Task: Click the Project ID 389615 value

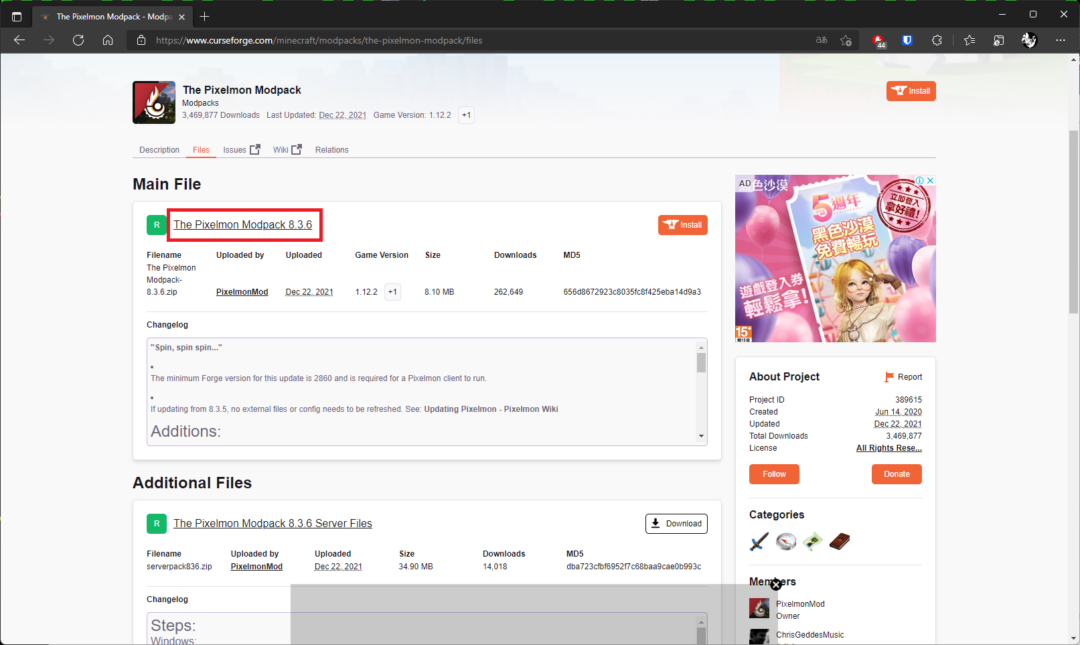Action: (908, 400)
